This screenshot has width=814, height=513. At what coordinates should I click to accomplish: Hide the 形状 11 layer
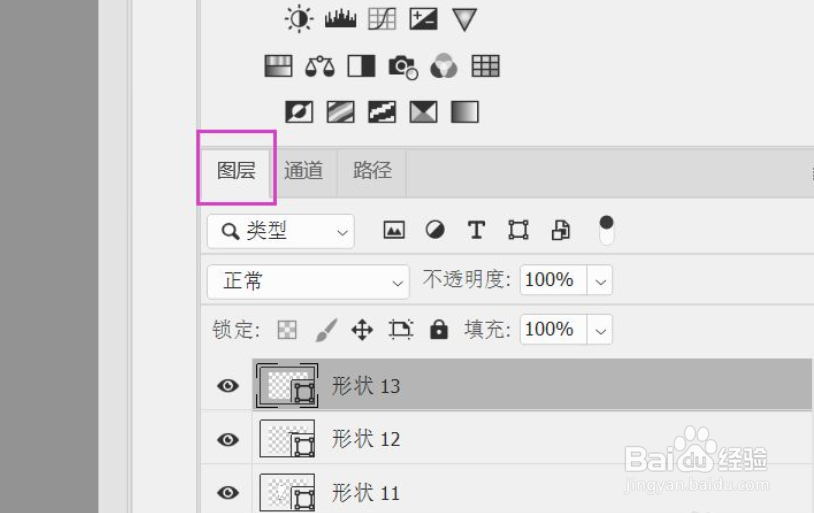[228, 492]
